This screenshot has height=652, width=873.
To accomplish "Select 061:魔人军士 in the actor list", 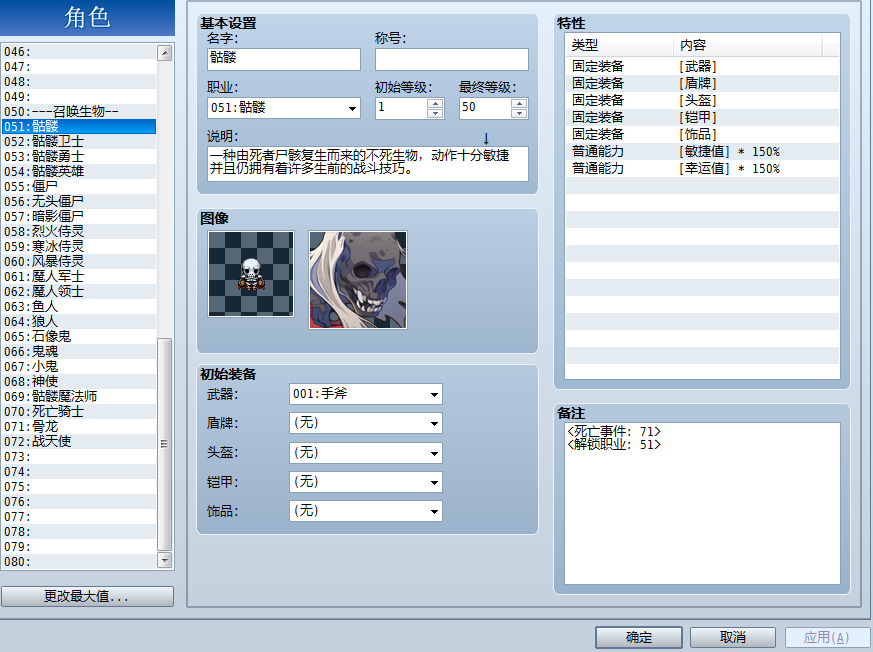I will point(79,276).
